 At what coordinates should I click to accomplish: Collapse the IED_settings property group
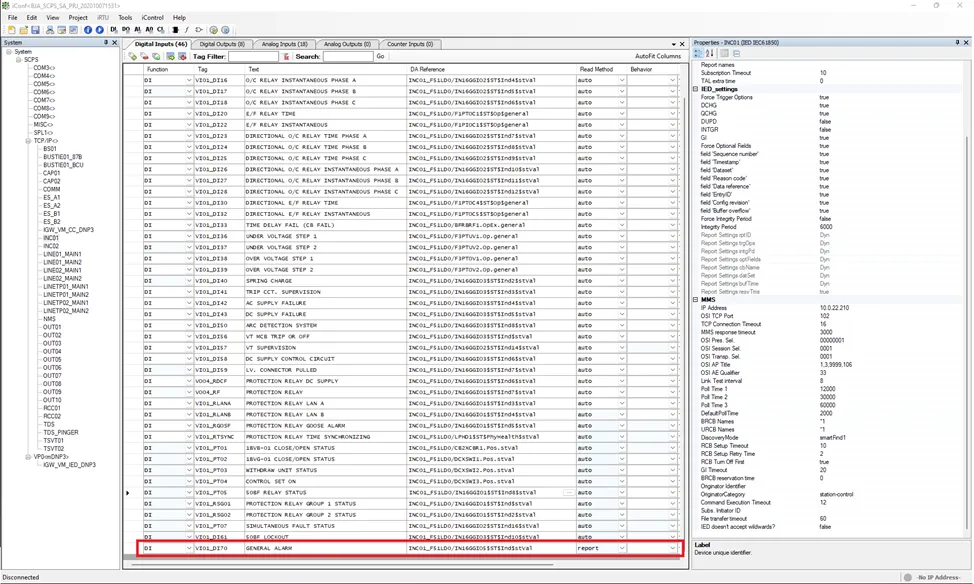point(696,89)
